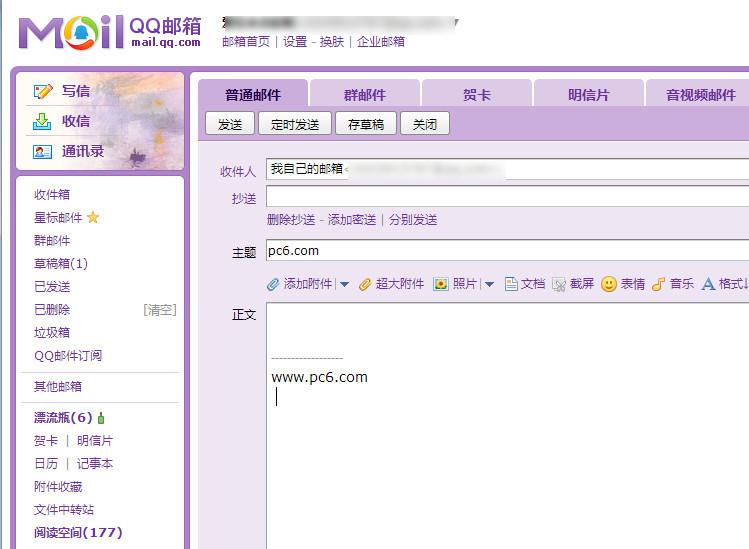The width and height of the screenshot is (749, 549).
Task: Click 写信 compose text link
Action: click(75, 91)
